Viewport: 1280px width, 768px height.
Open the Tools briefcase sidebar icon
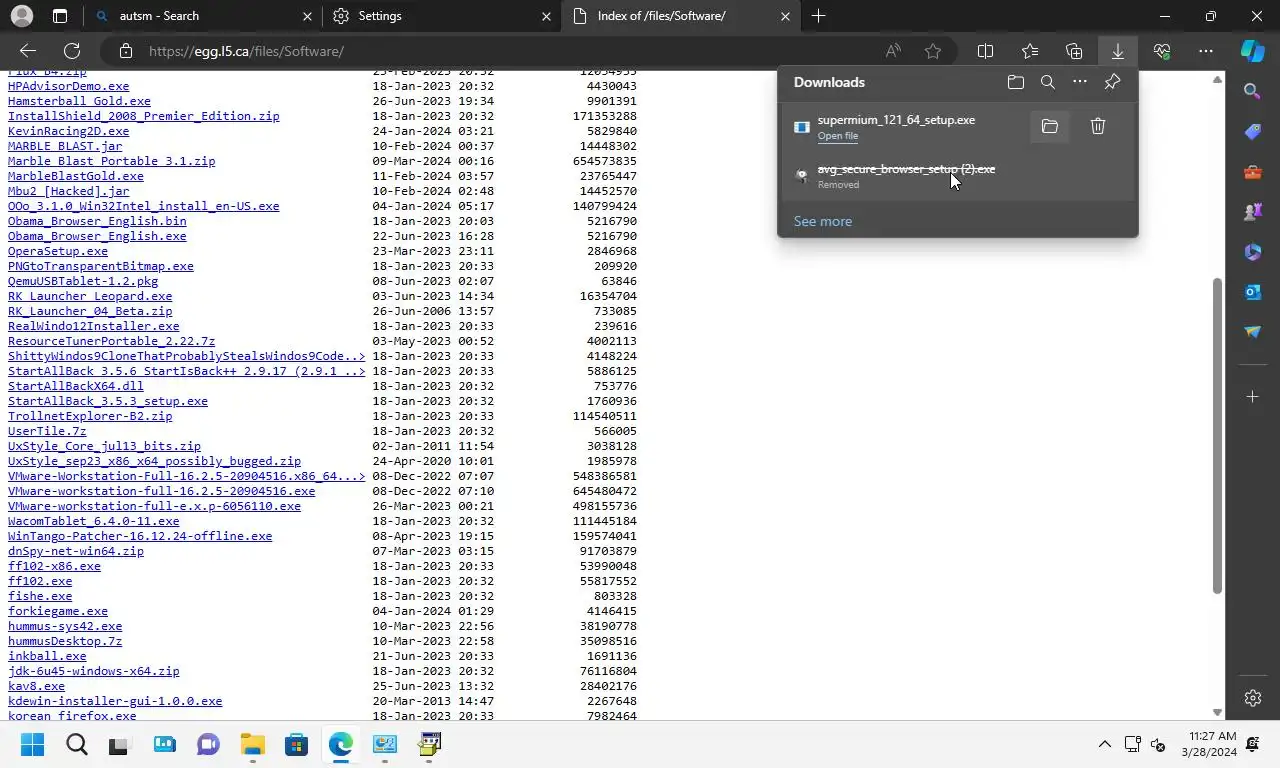click(x=1253, y=172)
